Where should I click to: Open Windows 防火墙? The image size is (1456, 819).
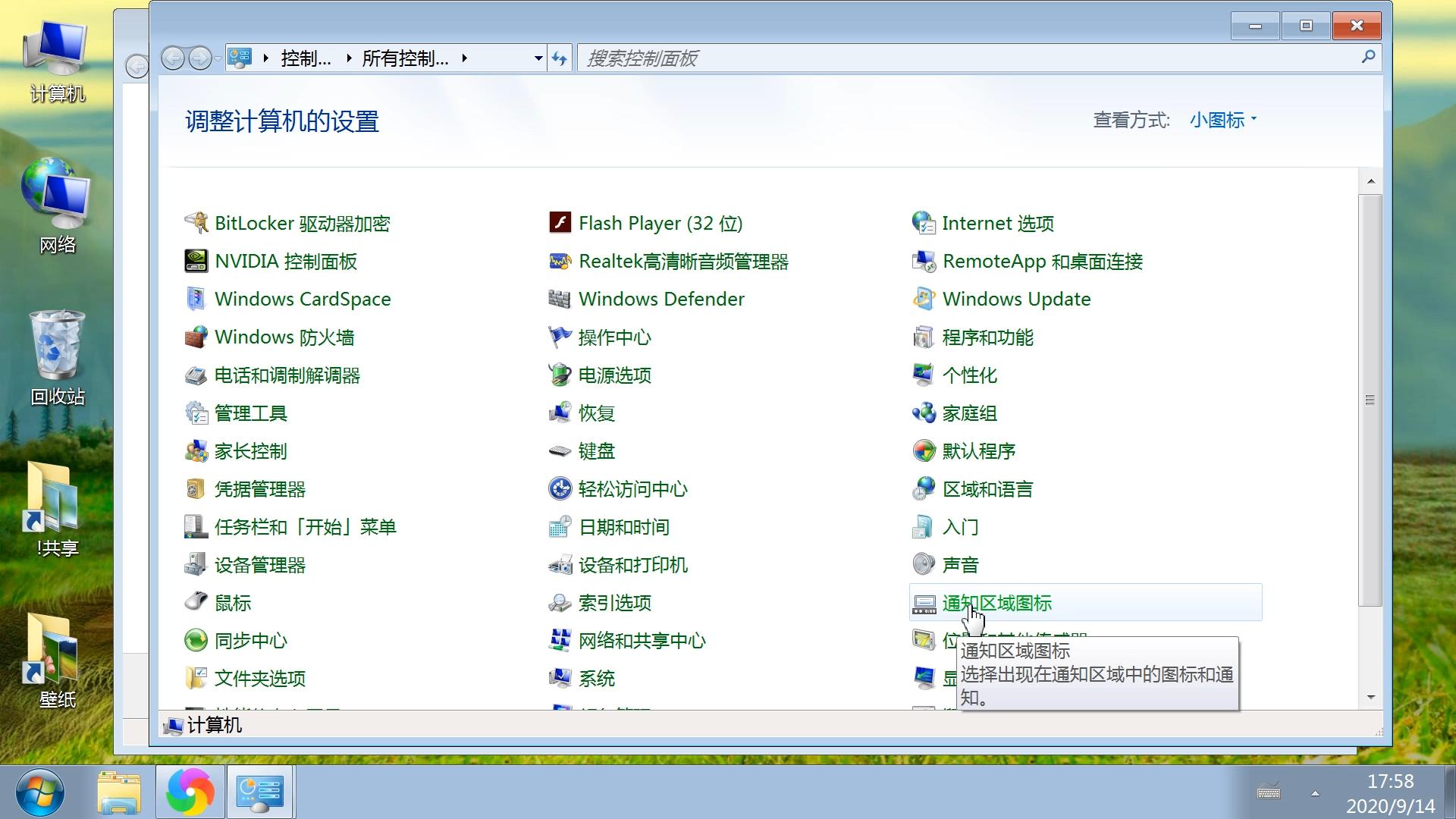click(x=285, y=337)
